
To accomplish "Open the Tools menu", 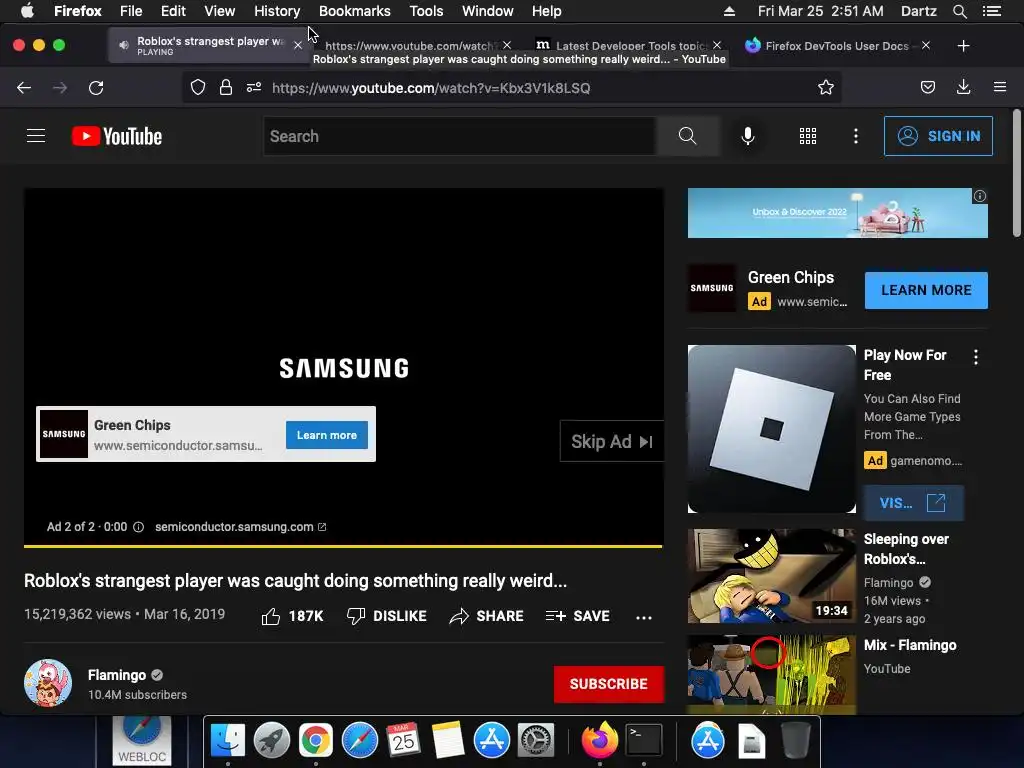I will 426,11.
